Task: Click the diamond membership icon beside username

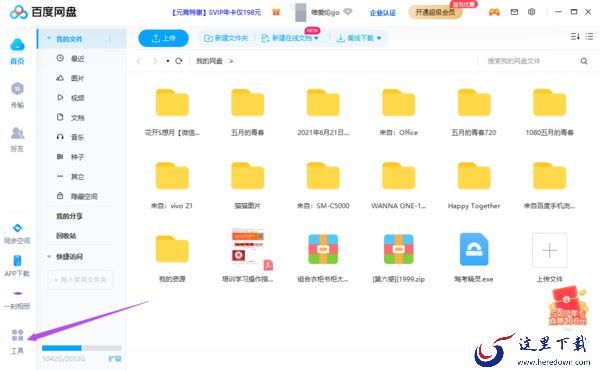Action: [348, 12]
